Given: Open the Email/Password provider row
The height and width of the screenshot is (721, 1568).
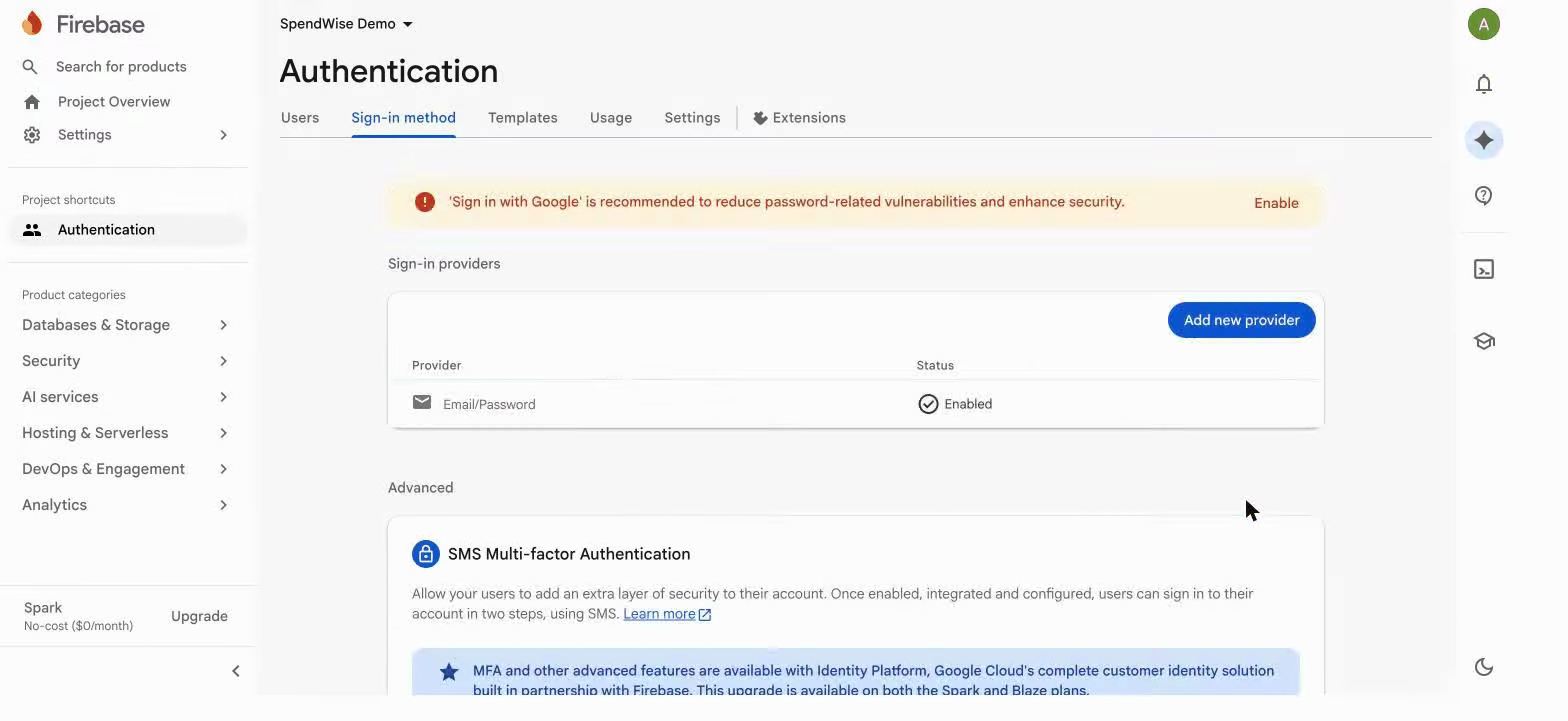Looking at the screenshot, I should point(856,404).
